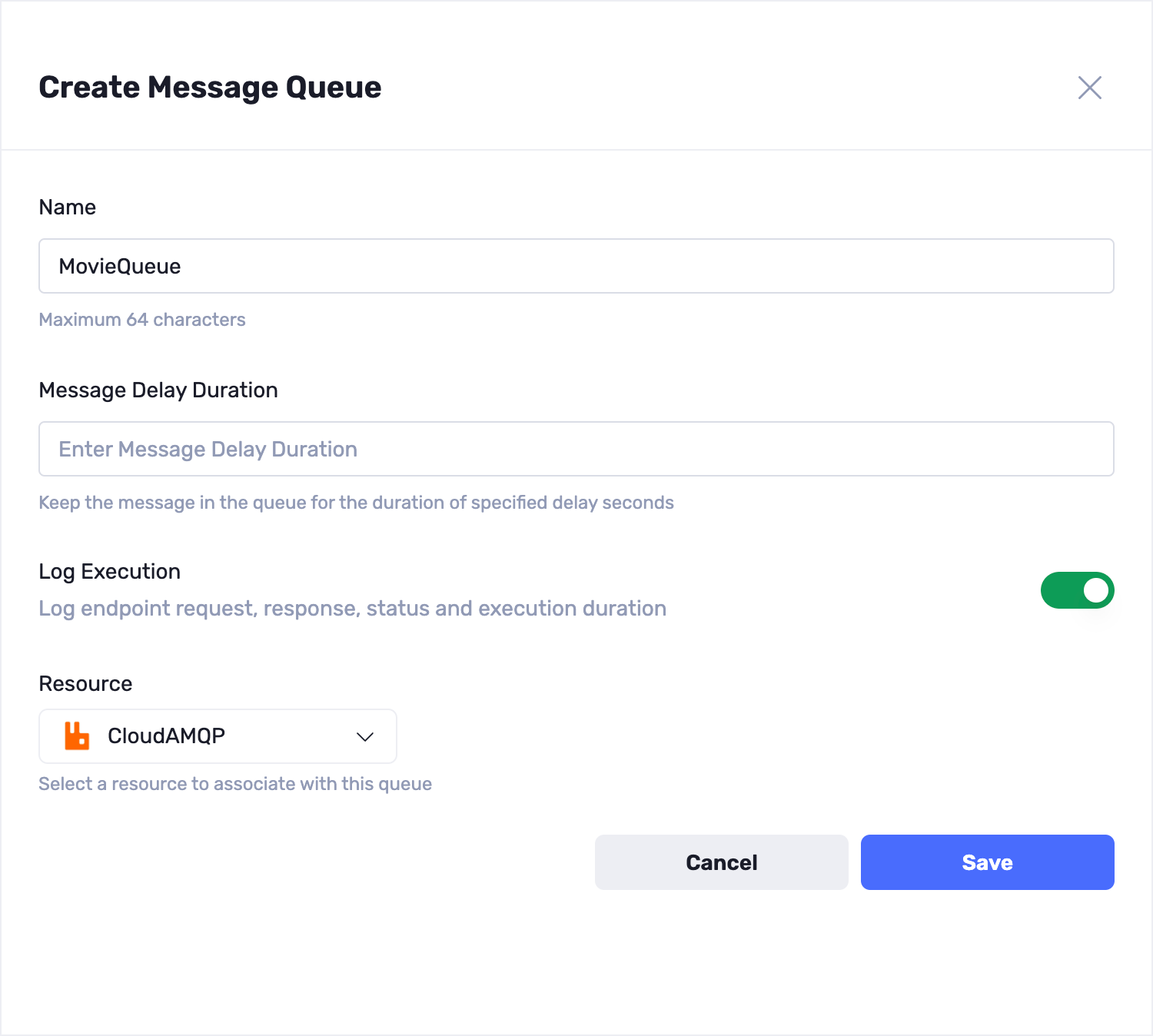
Task: Open the CloudAMQP resource selector
Action: pyautogui.click(x=218, y=736)
